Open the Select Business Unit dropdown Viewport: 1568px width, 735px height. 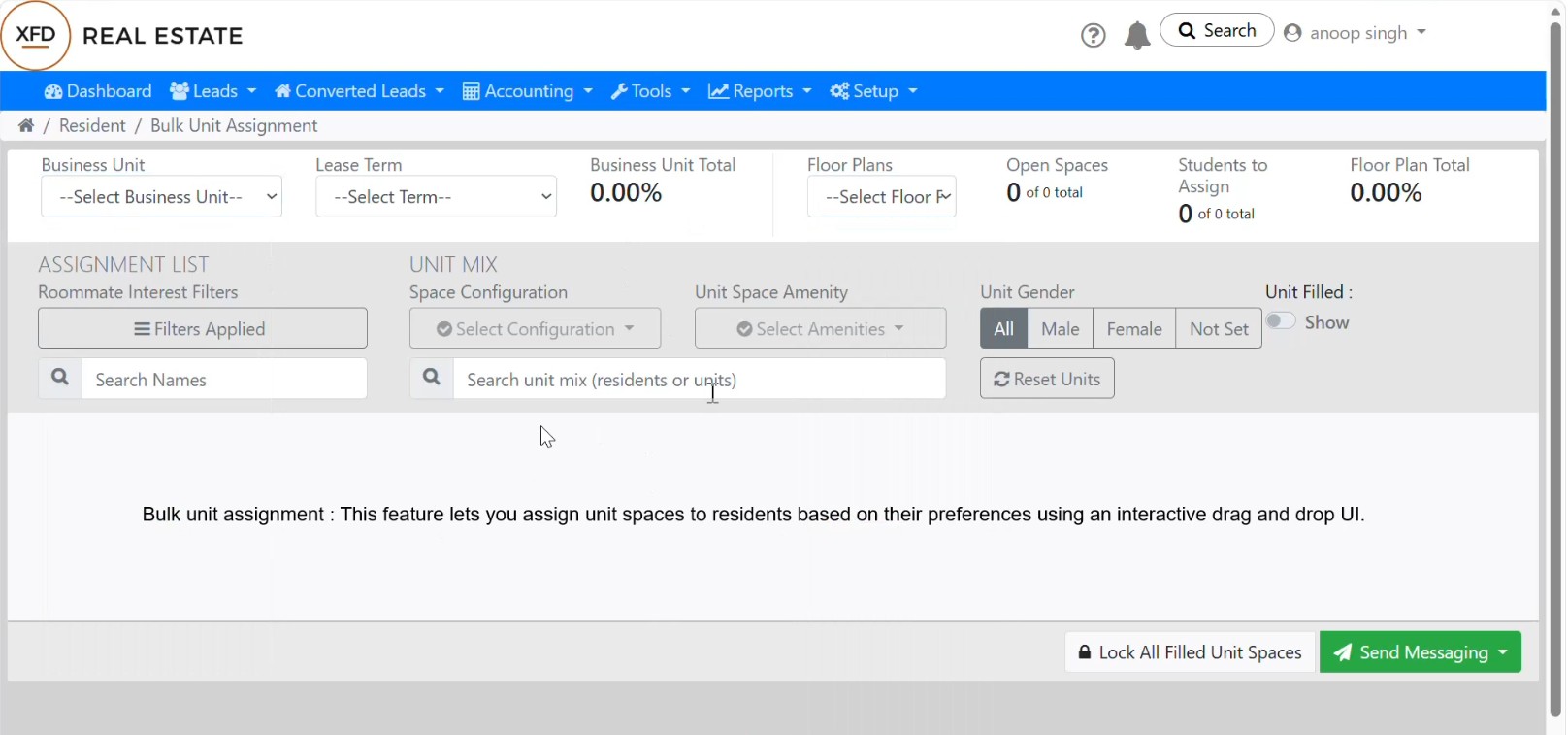pos(162,197)
